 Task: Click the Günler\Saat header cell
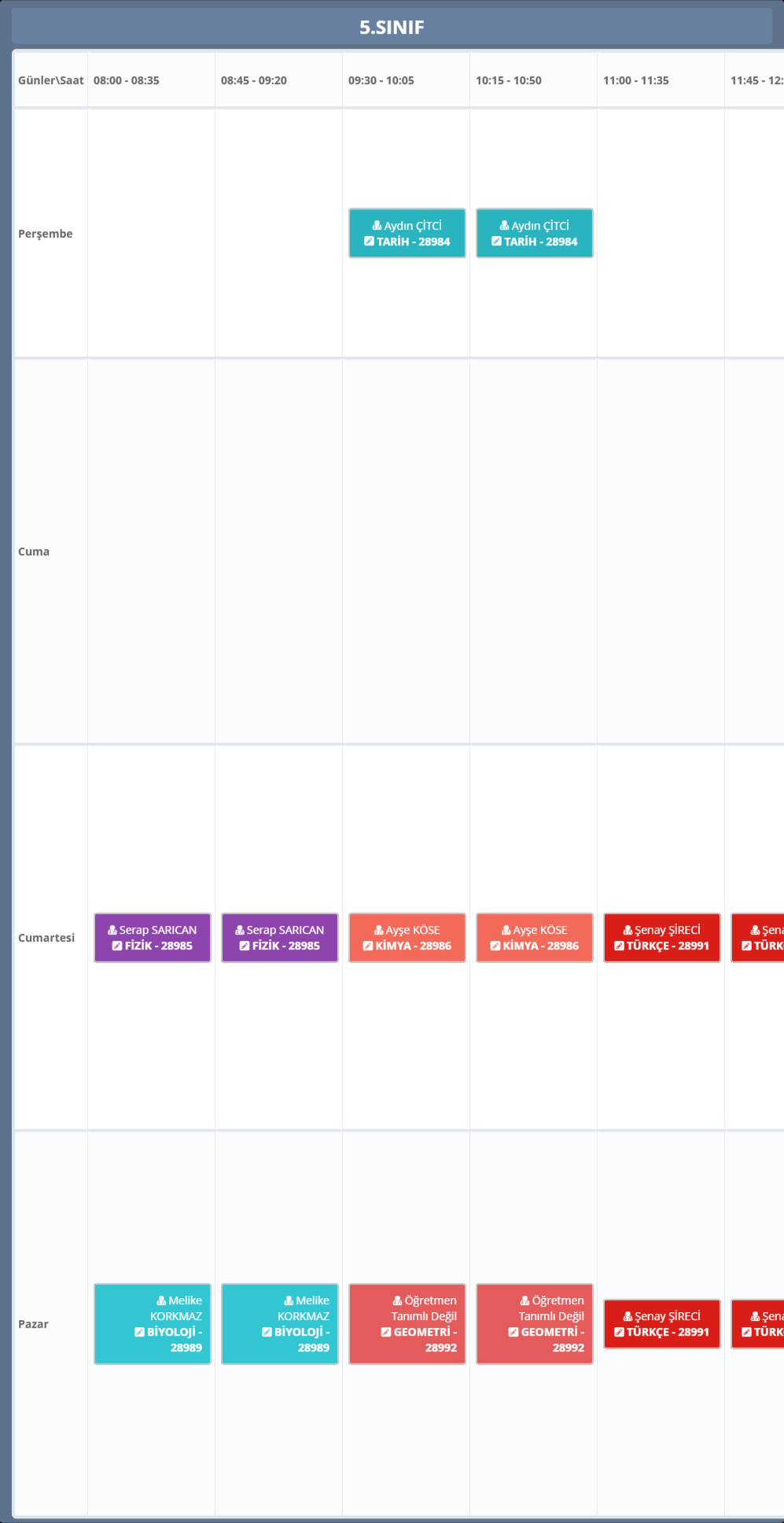50,80
